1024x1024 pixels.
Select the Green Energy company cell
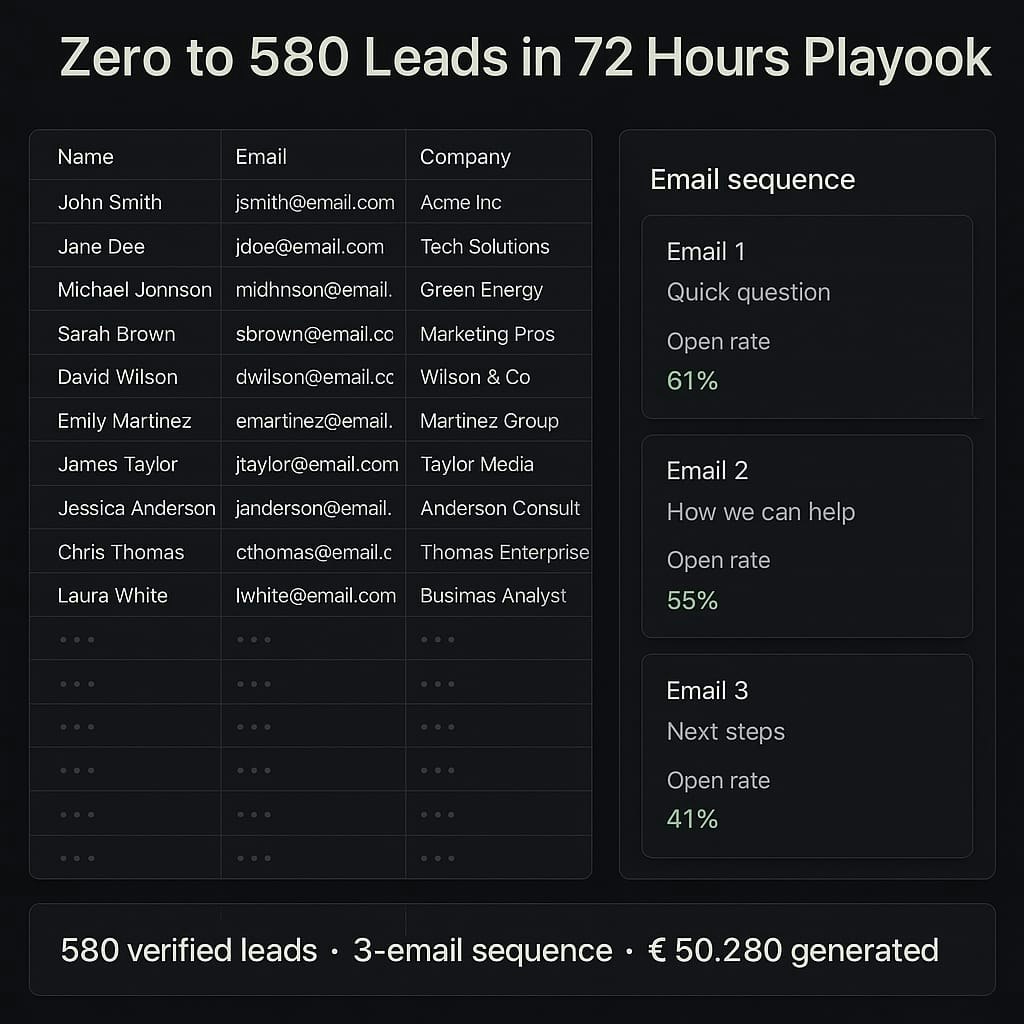[481, 290]
